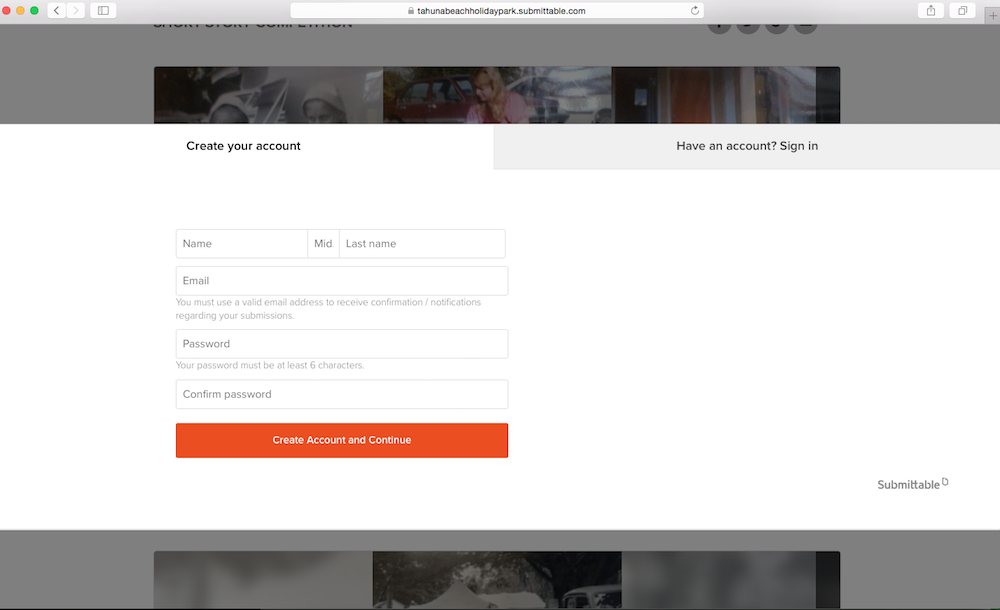The image size is (1000, 610).
Task: Focus the Password field
Action: click(341, 344)
